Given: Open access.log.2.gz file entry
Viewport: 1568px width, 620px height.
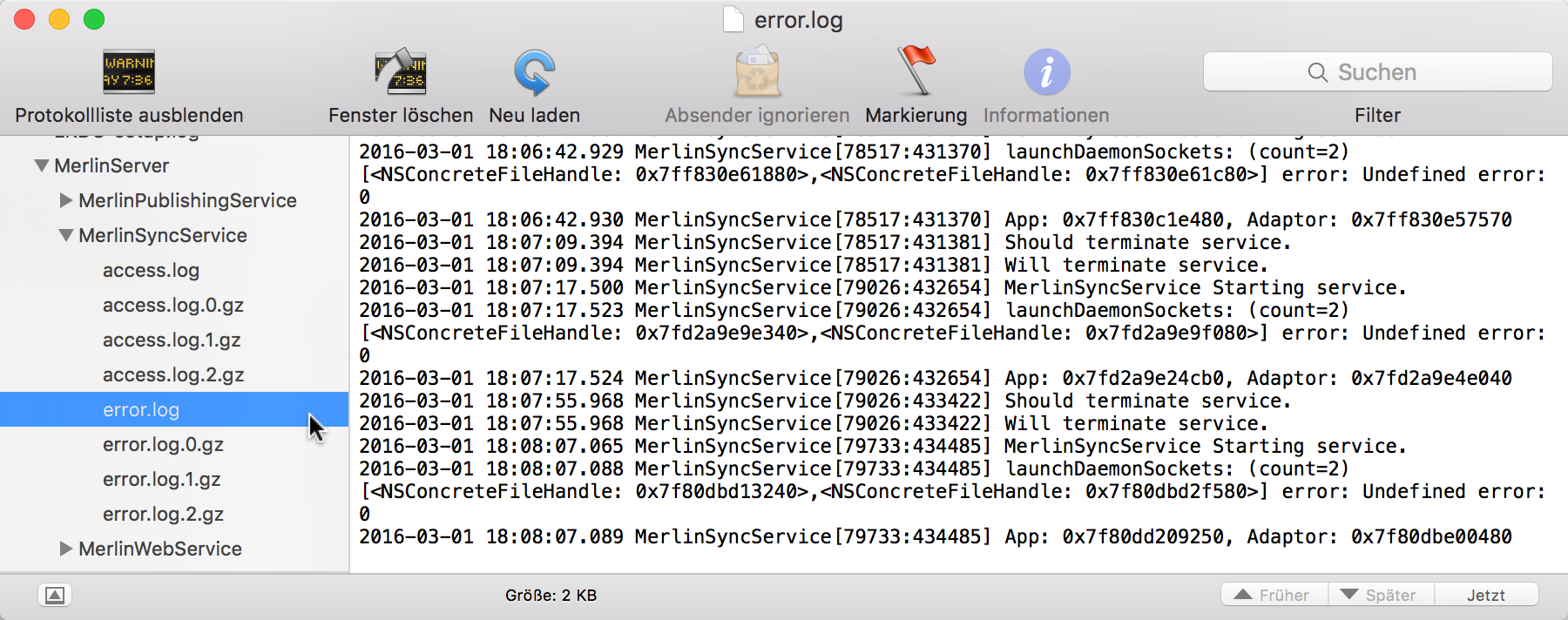Looking at the screenshot, I should [172, 374].
